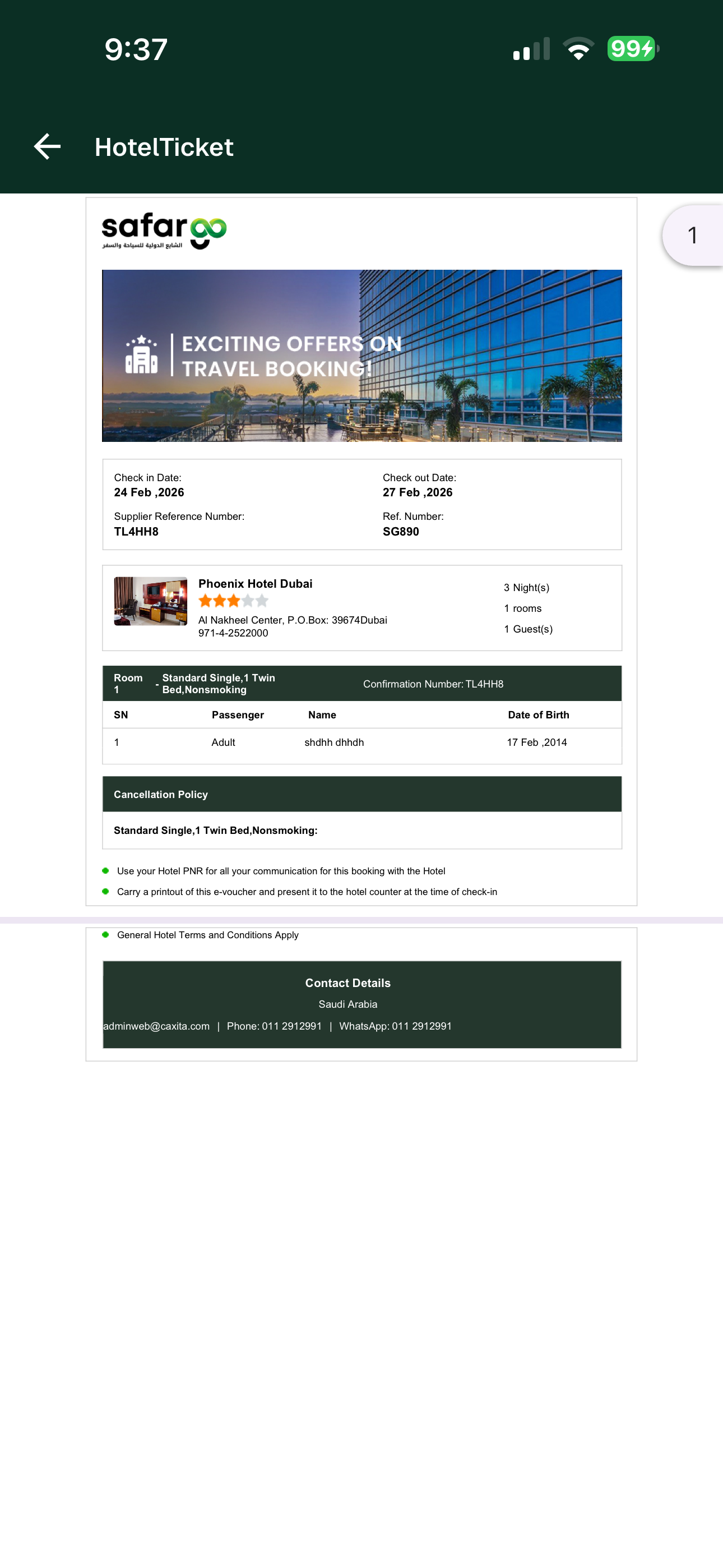Tap the Wi-Fi status icon
This screenshot has height=1568, width=723.
pos(578,49)
